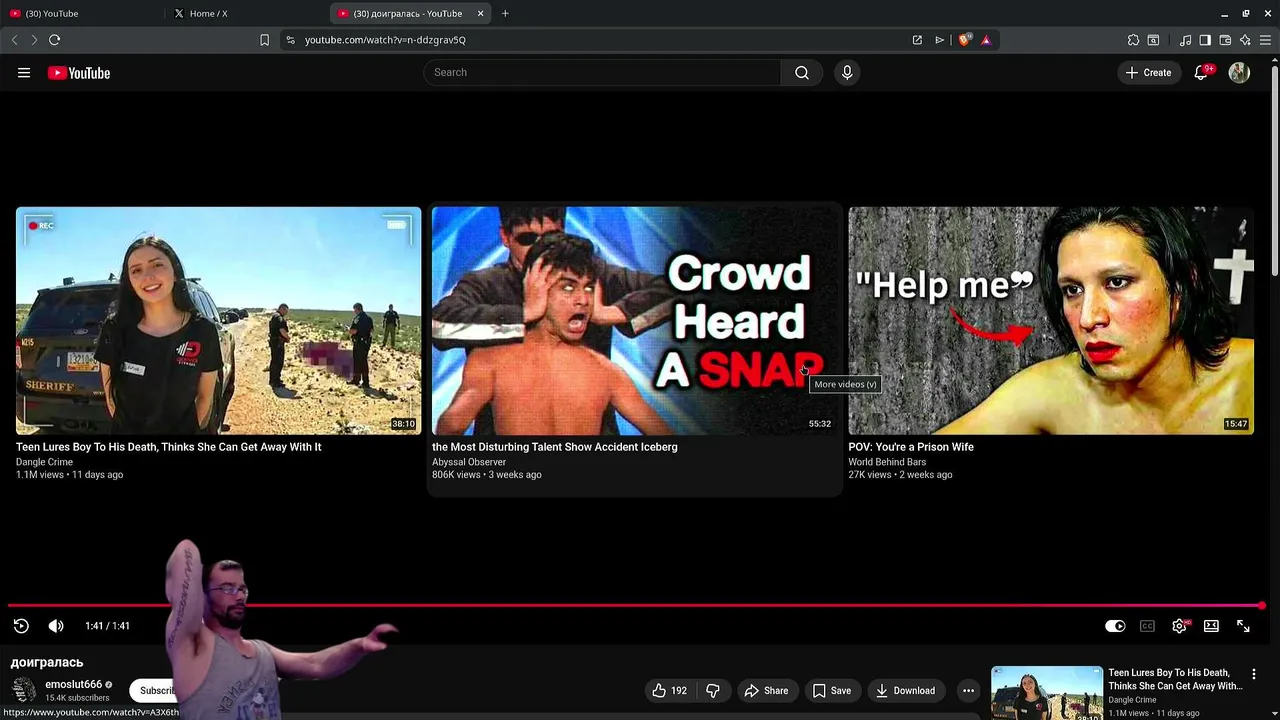Mute the video volume
Viewport: 1280px width, 720px height.
(56, 626)
